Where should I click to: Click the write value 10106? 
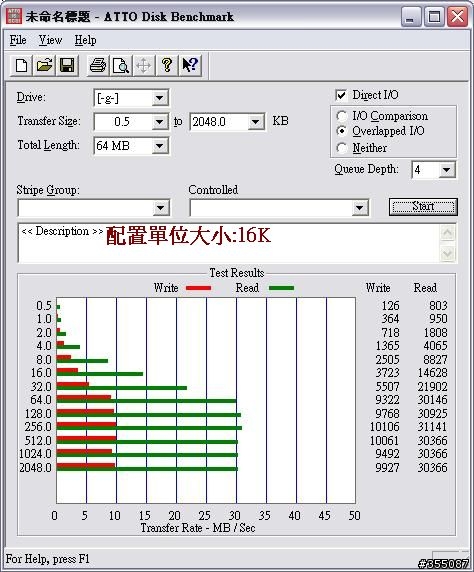[x=385, y=426]
